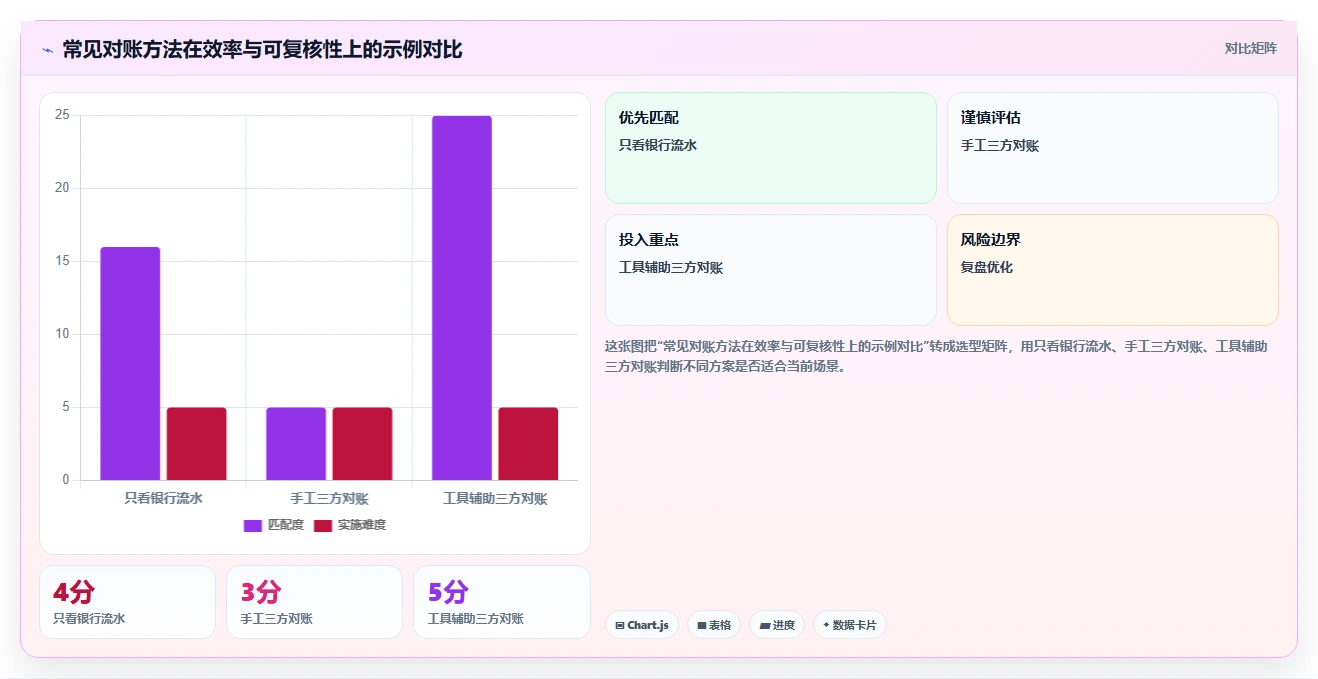The height and width of the screenshot is (679, 1318).
Task: Click the purple 匹配度 bar for 手工三方对账
Action: (296, 443)
